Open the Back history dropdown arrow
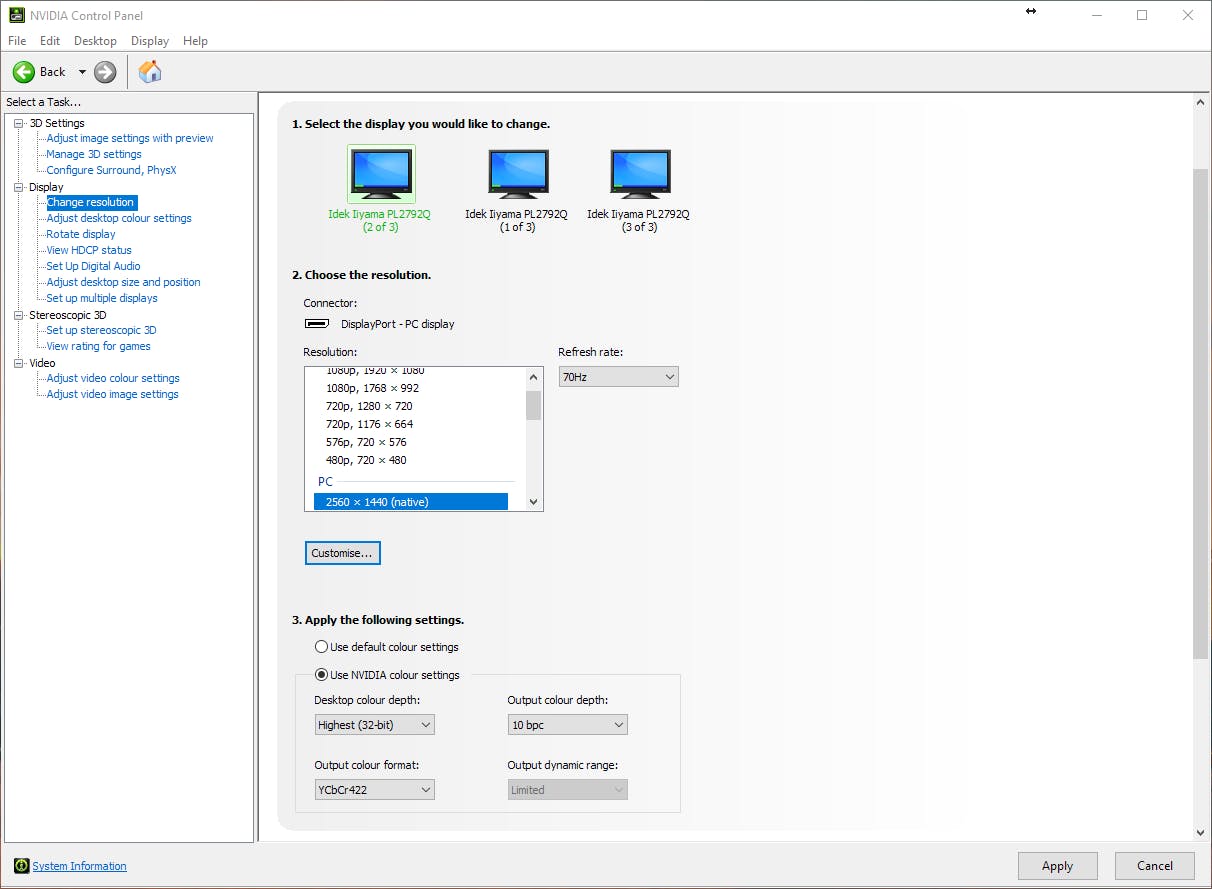 [x=82, y=72]
